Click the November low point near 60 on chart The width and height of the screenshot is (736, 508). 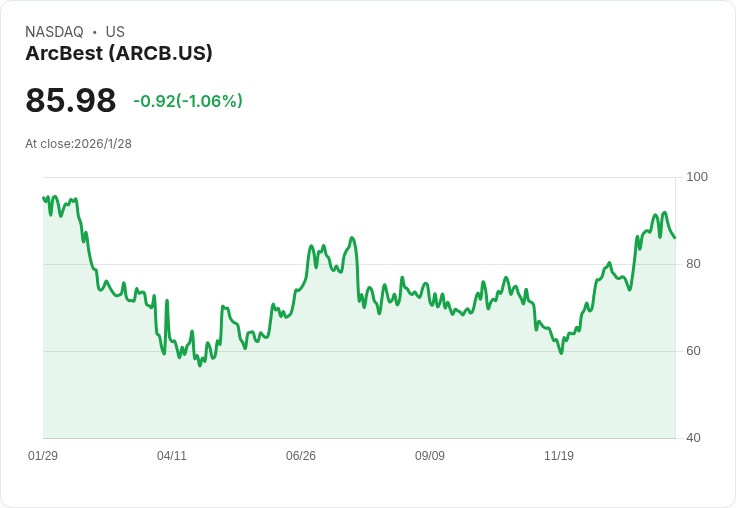(x=561, y=353)
